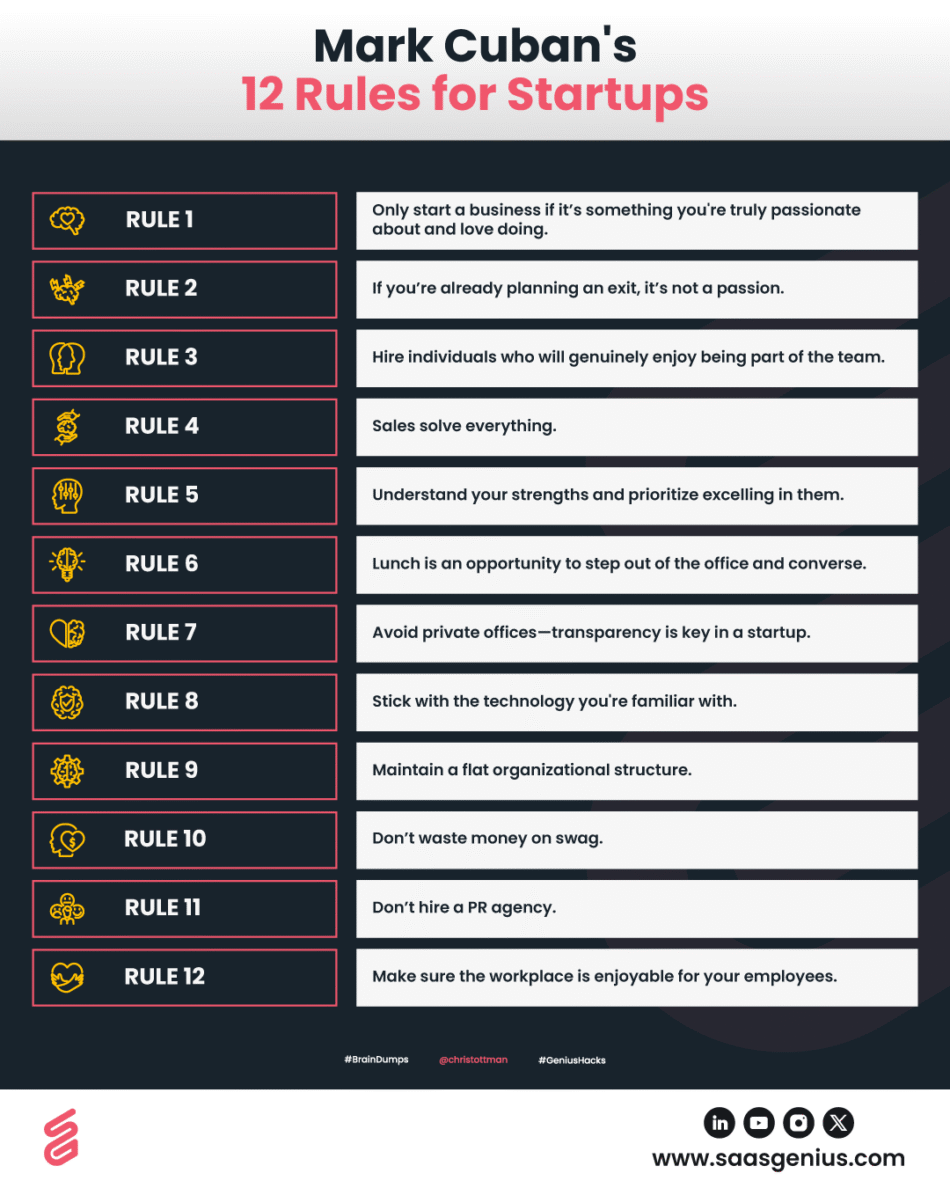Open the #GeniusHacks hashtag
Image resolution: width=950 pixels, height=1188 pixels.
click(572, 1060)
